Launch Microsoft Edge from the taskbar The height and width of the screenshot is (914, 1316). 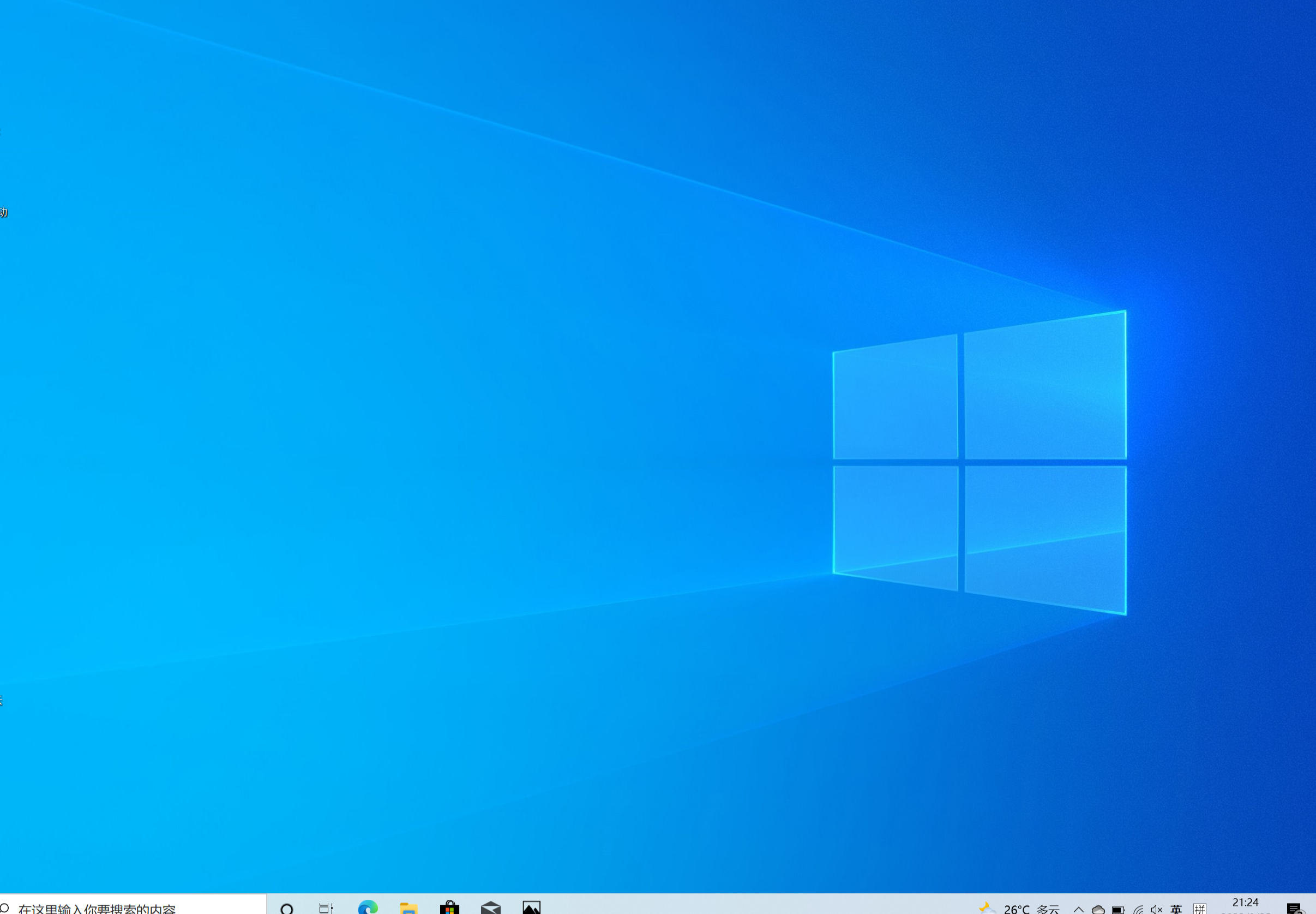pos(368,907)
